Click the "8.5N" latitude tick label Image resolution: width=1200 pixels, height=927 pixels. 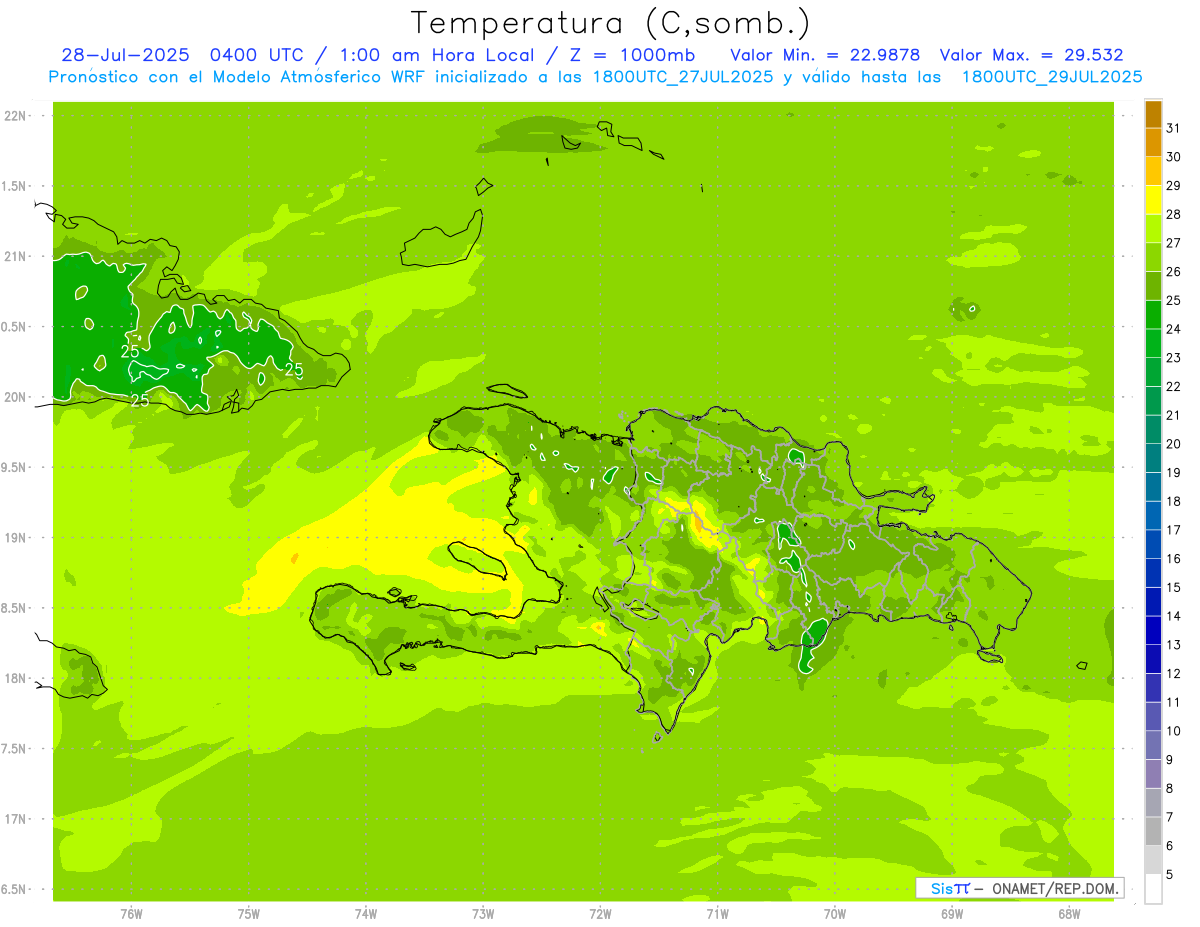(x=14, y=608)
